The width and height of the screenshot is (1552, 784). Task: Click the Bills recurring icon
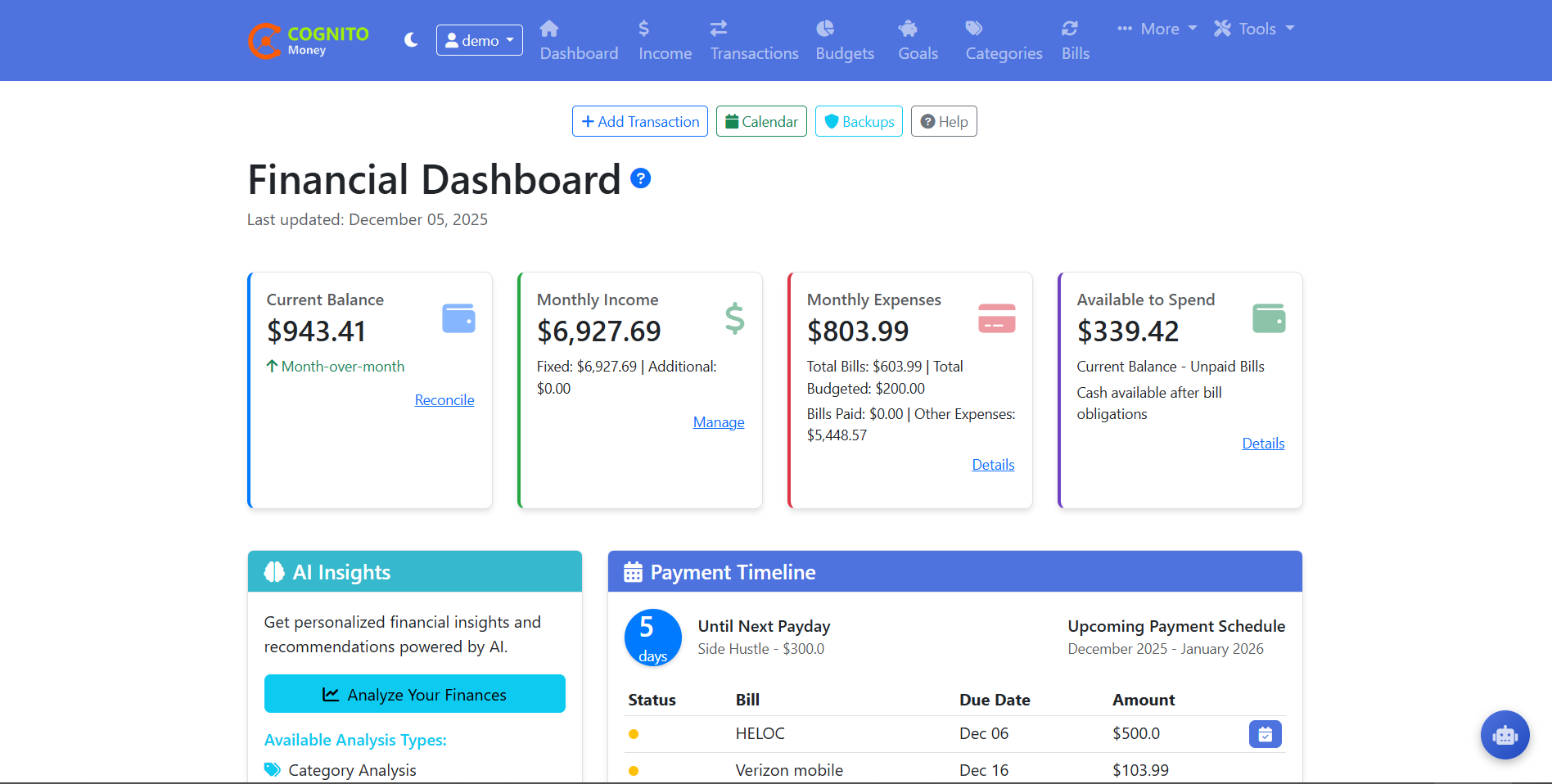pos(1071,28)
